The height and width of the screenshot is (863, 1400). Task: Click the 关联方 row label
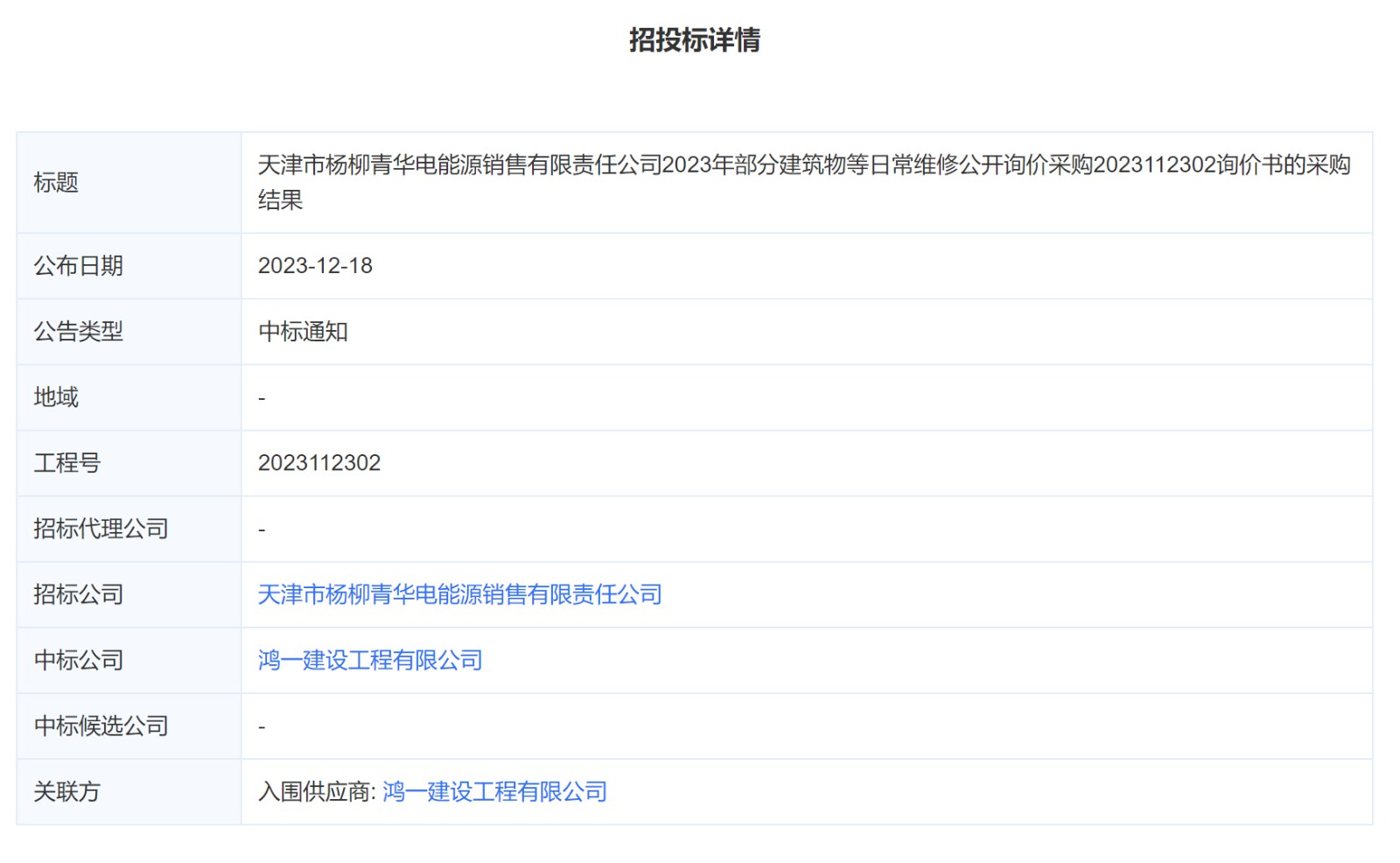(x=66, y=791)
